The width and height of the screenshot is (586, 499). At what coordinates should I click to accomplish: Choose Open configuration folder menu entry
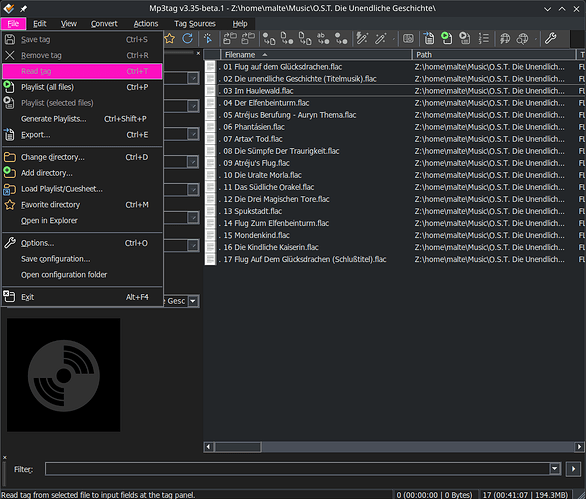82,275
